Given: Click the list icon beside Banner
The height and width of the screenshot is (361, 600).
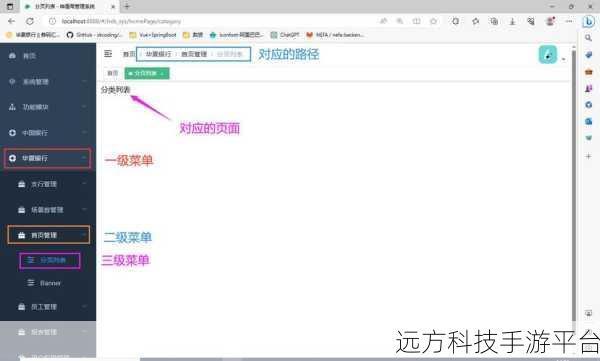Looking at the screenshot, I should click(x=31, y=283).
